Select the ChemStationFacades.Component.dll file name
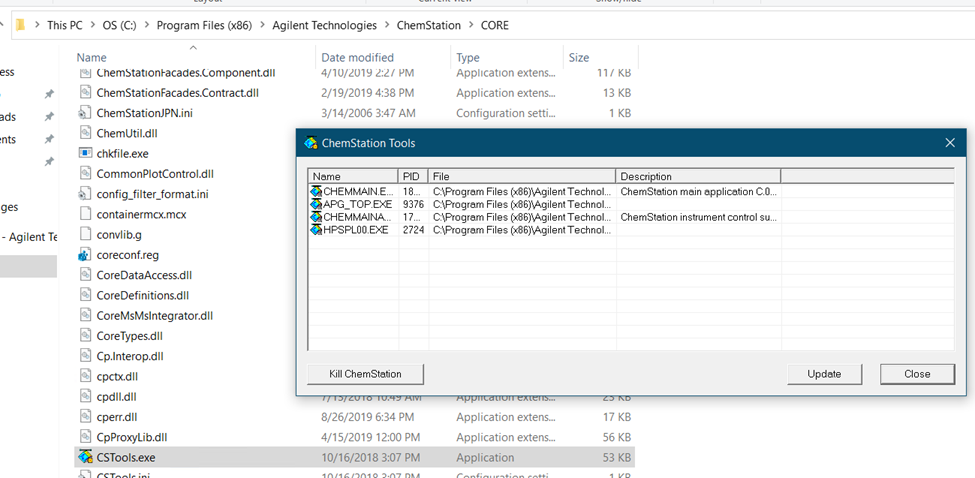 pyautogui.click(x=186, y=73)
